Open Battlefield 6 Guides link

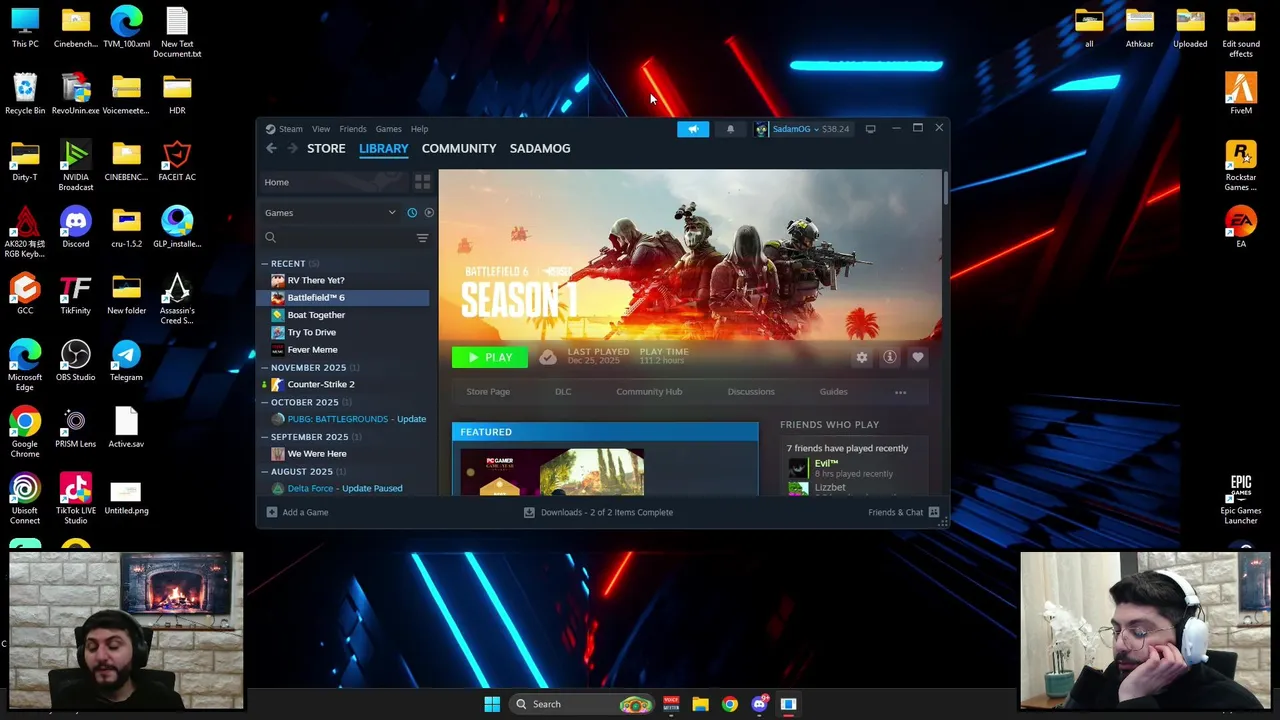[833, 392]
